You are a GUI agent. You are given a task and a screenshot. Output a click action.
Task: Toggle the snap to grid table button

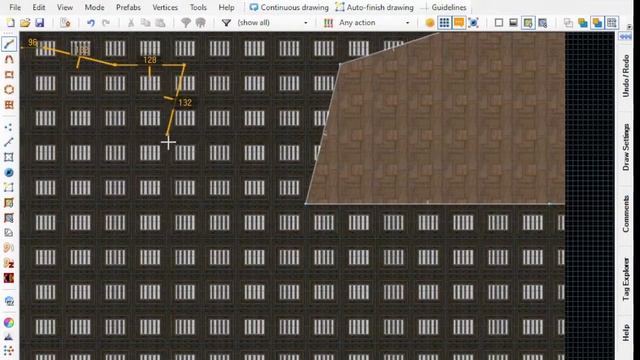pyautogui.click(x=612, y=23)
